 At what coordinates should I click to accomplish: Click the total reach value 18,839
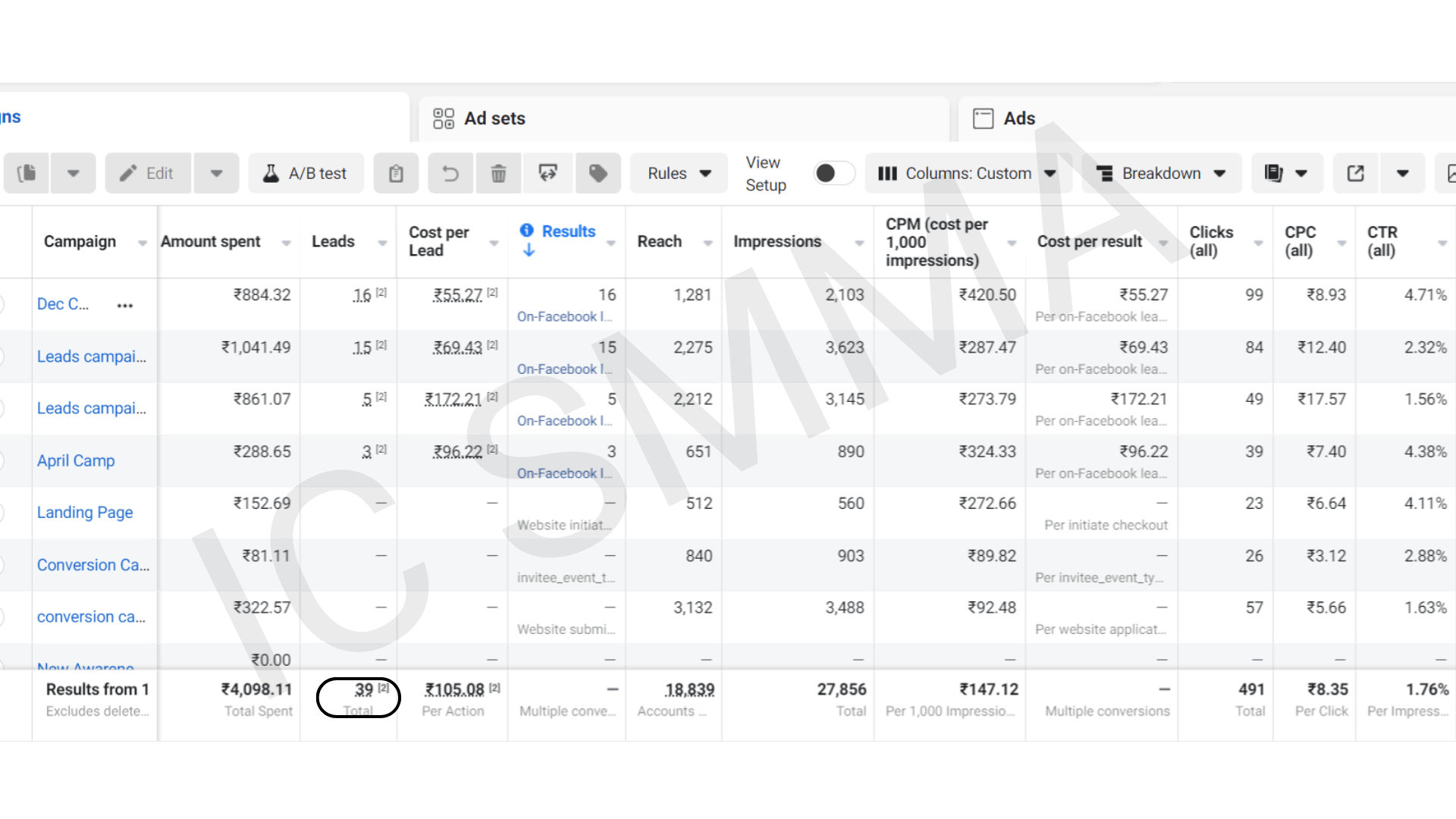tap(689, 689)
